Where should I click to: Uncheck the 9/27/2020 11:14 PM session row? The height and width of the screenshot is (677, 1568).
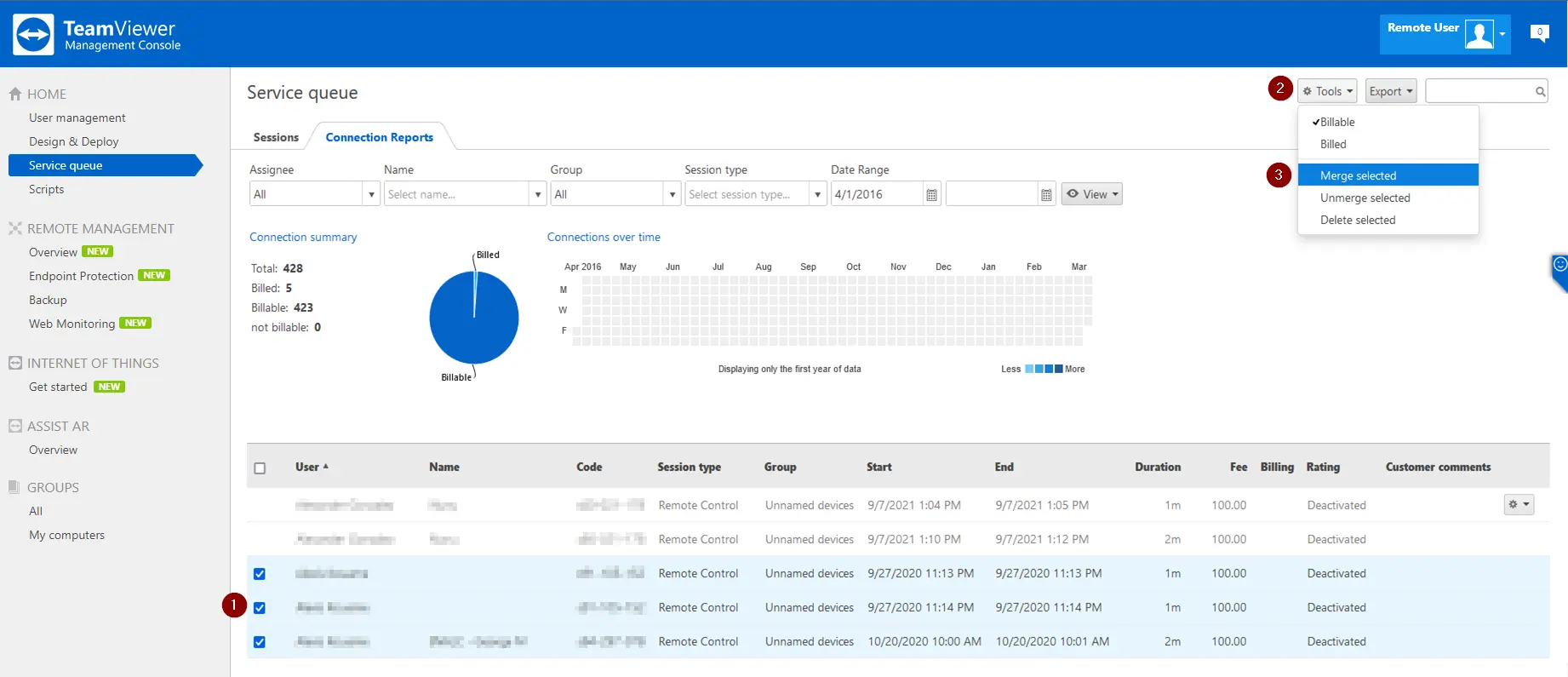(260, 607)
